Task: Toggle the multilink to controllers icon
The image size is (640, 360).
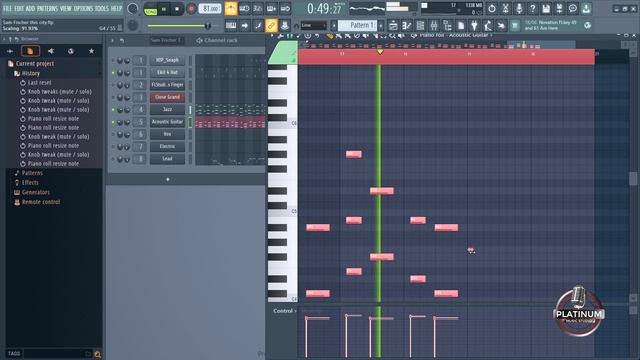Action: [x=271, y=26]
